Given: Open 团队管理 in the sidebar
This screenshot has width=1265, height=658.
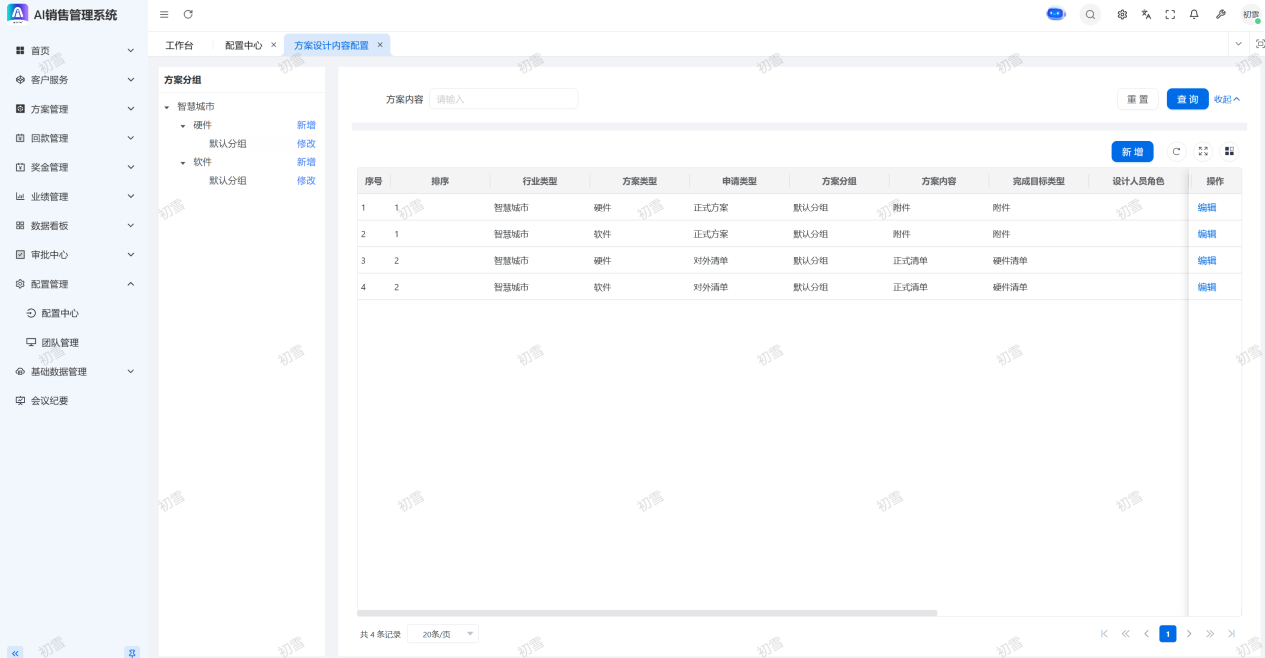Looking at the screenshot, I should [x=60, y=342].
